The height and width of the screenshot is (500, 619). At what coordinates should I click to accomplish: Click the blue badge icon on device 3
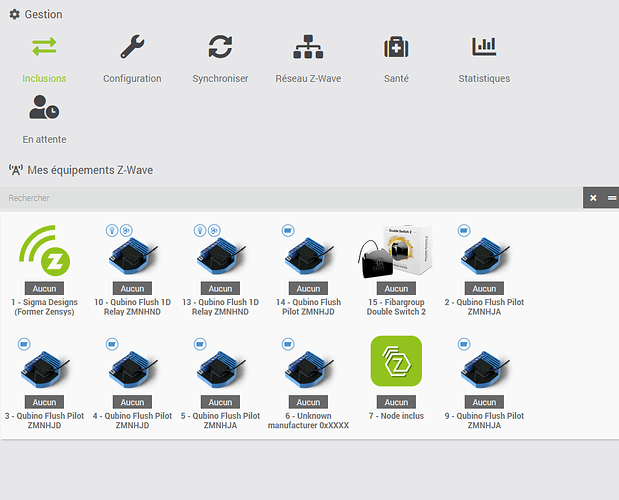pos(24,344)
